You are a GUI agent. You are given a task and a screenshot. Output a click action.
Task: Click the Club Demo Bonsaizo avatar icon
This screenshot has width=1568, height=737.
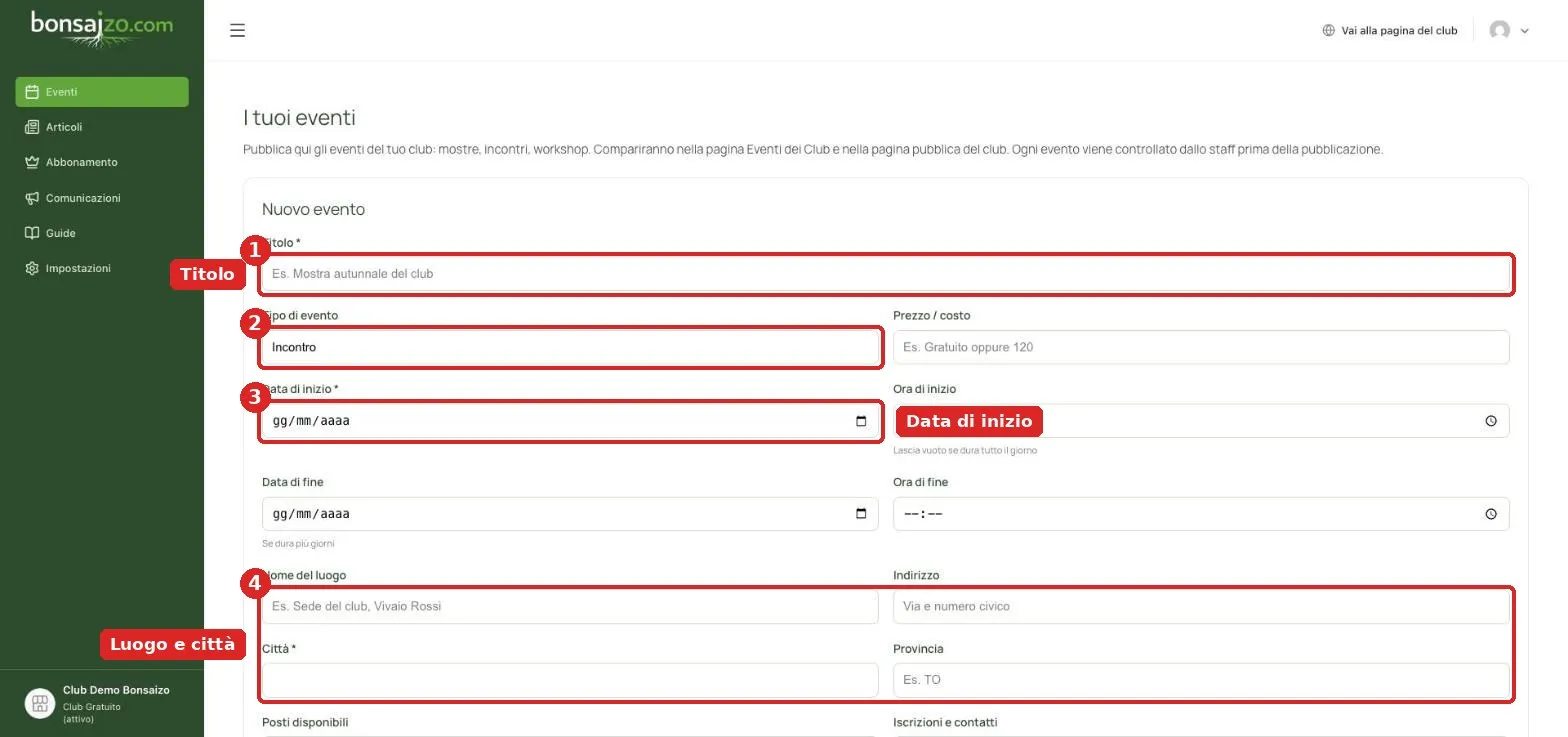40,703
